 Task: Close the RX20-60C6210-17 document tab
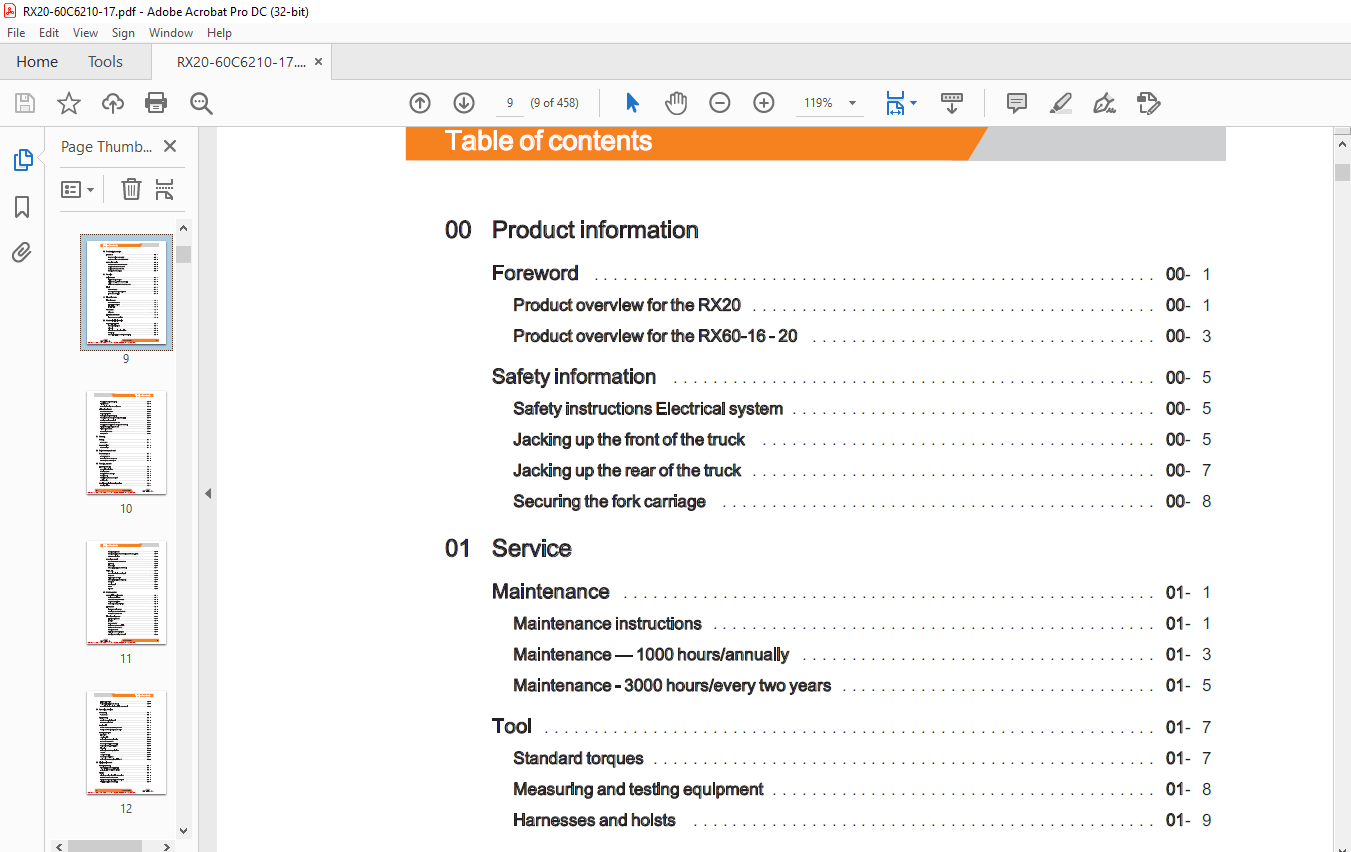[319, 62]
